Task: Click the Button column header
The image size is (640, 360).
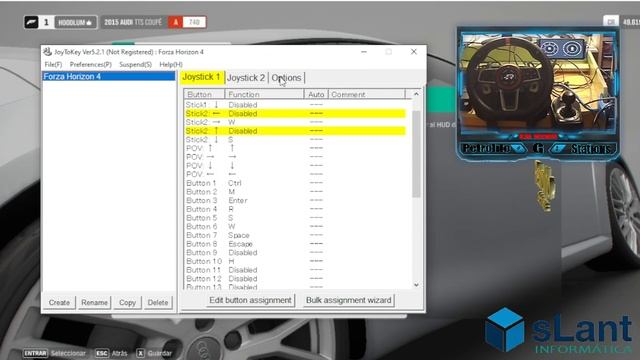Action: coord(204,94)
